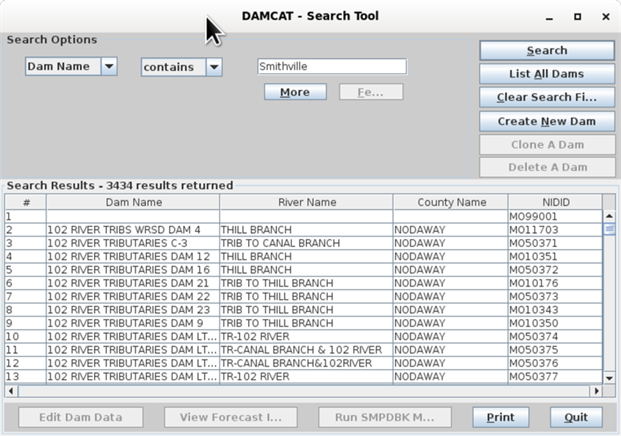
Task: Click NIDID cell MO50375
Action: [555, 350]
